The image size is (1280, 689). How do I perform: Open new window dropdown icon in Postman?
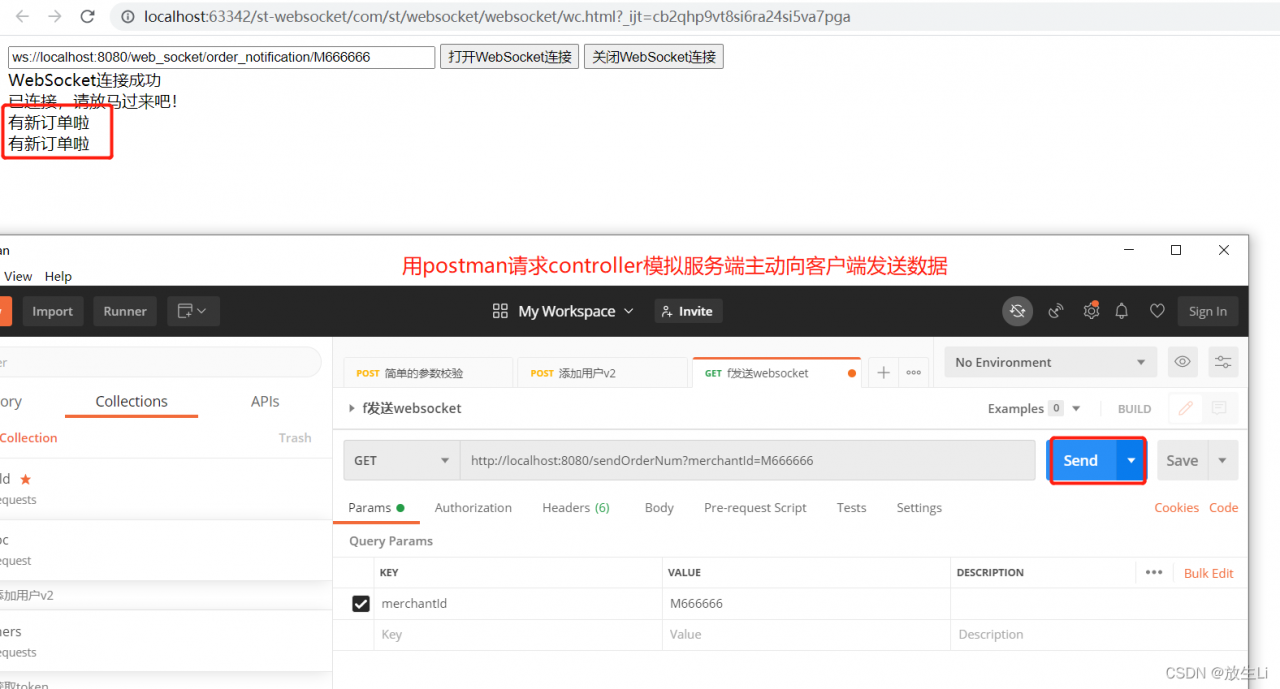coord(193,311)
